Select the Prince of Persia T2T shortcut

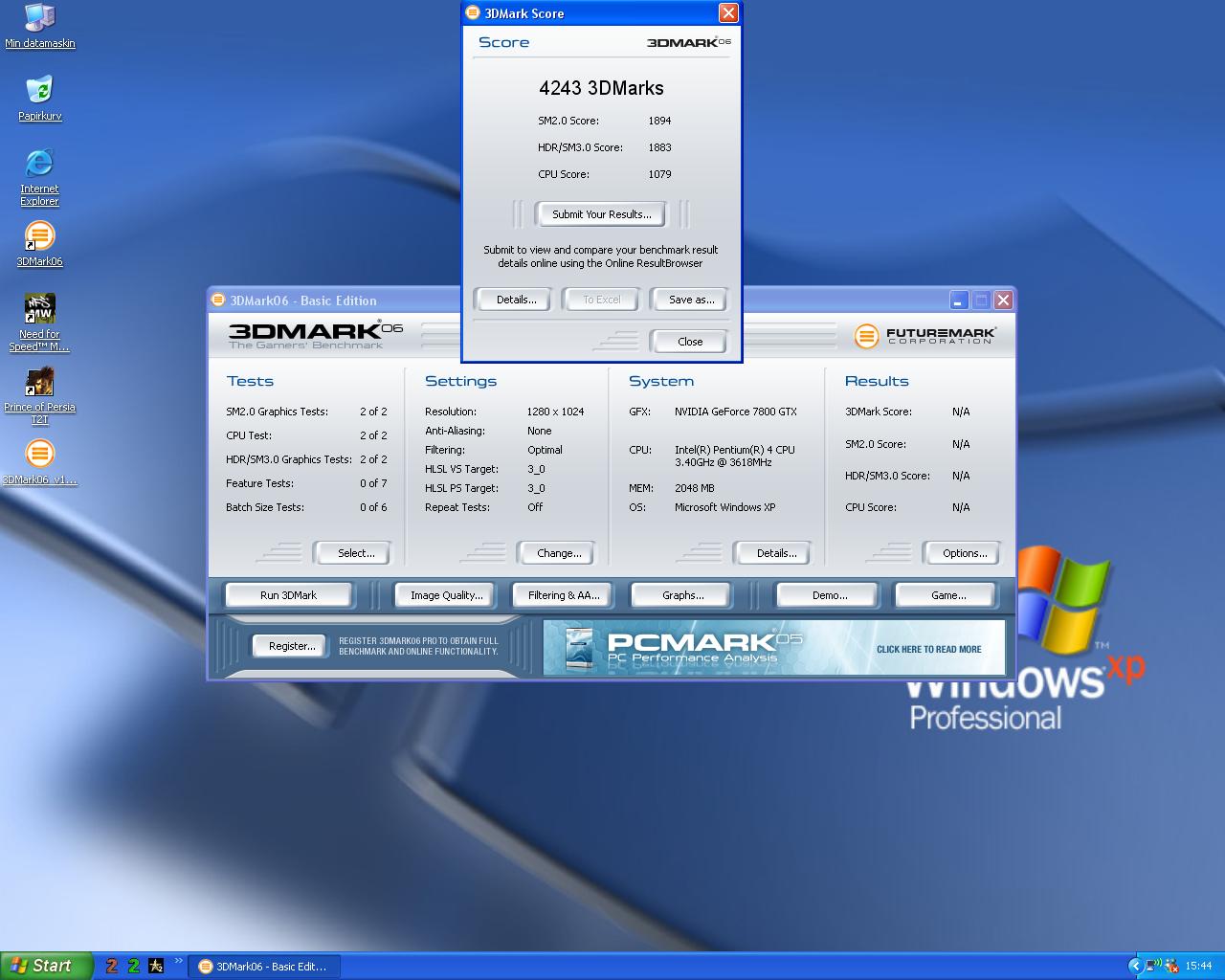tap(39, 395)
